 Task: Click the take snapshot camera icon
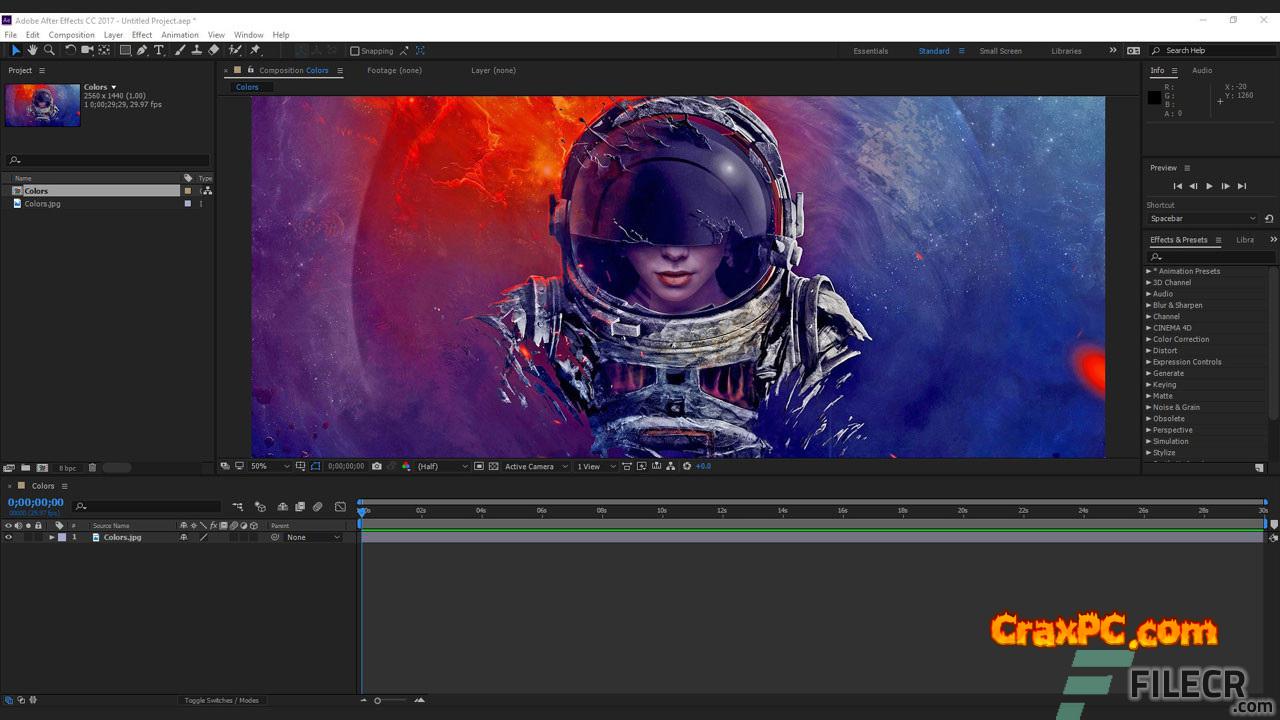[x=376, y=466]
